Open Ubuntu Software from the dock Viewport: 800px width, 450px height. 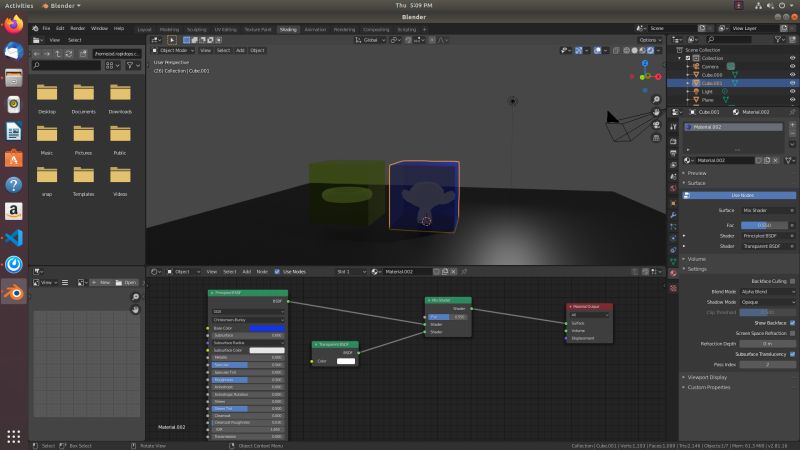[14, 158]
